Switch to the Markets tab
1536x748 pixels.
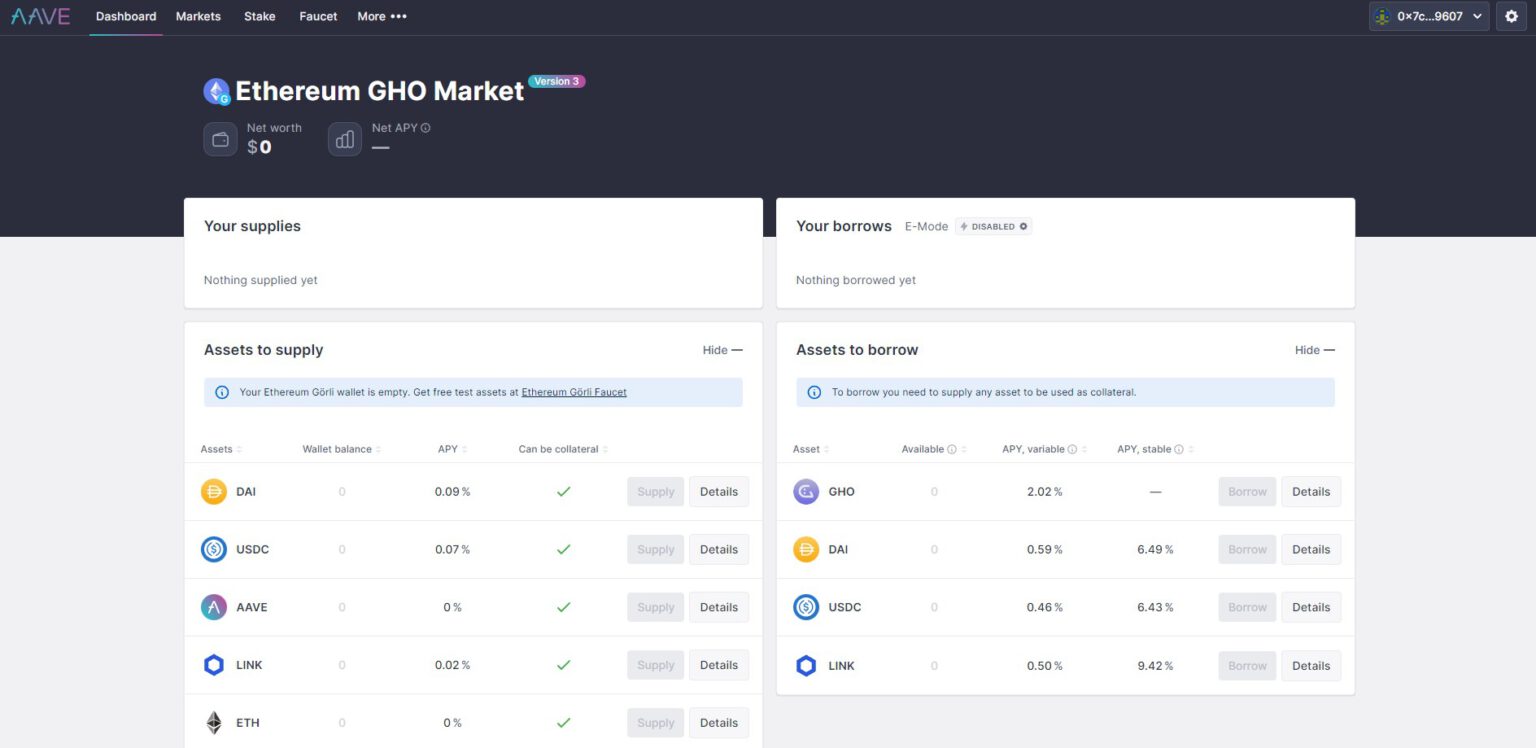[x=197, y=16]
